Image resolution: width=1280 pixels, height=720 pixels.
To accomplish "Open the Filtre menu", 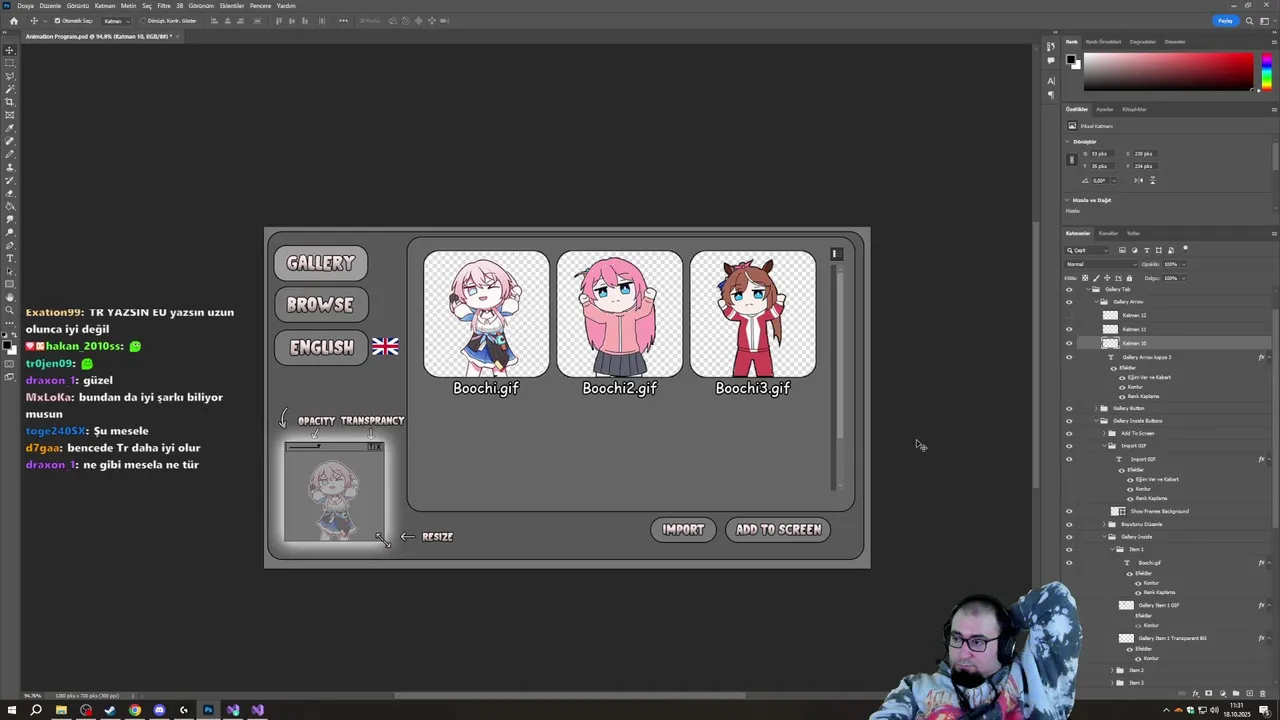I will pos(164,6).
